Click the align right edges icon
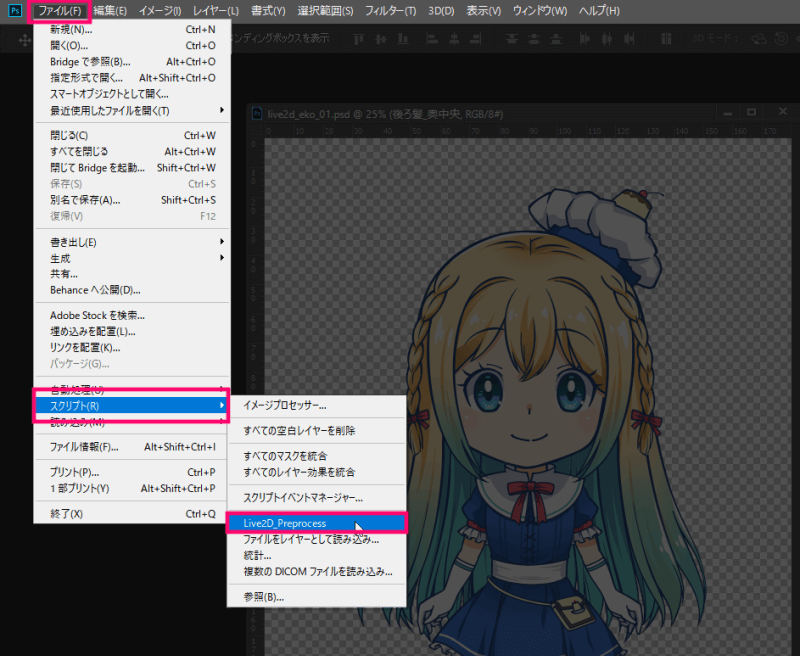The width and height of the screenshot is (800, 656). pos(476,39)
